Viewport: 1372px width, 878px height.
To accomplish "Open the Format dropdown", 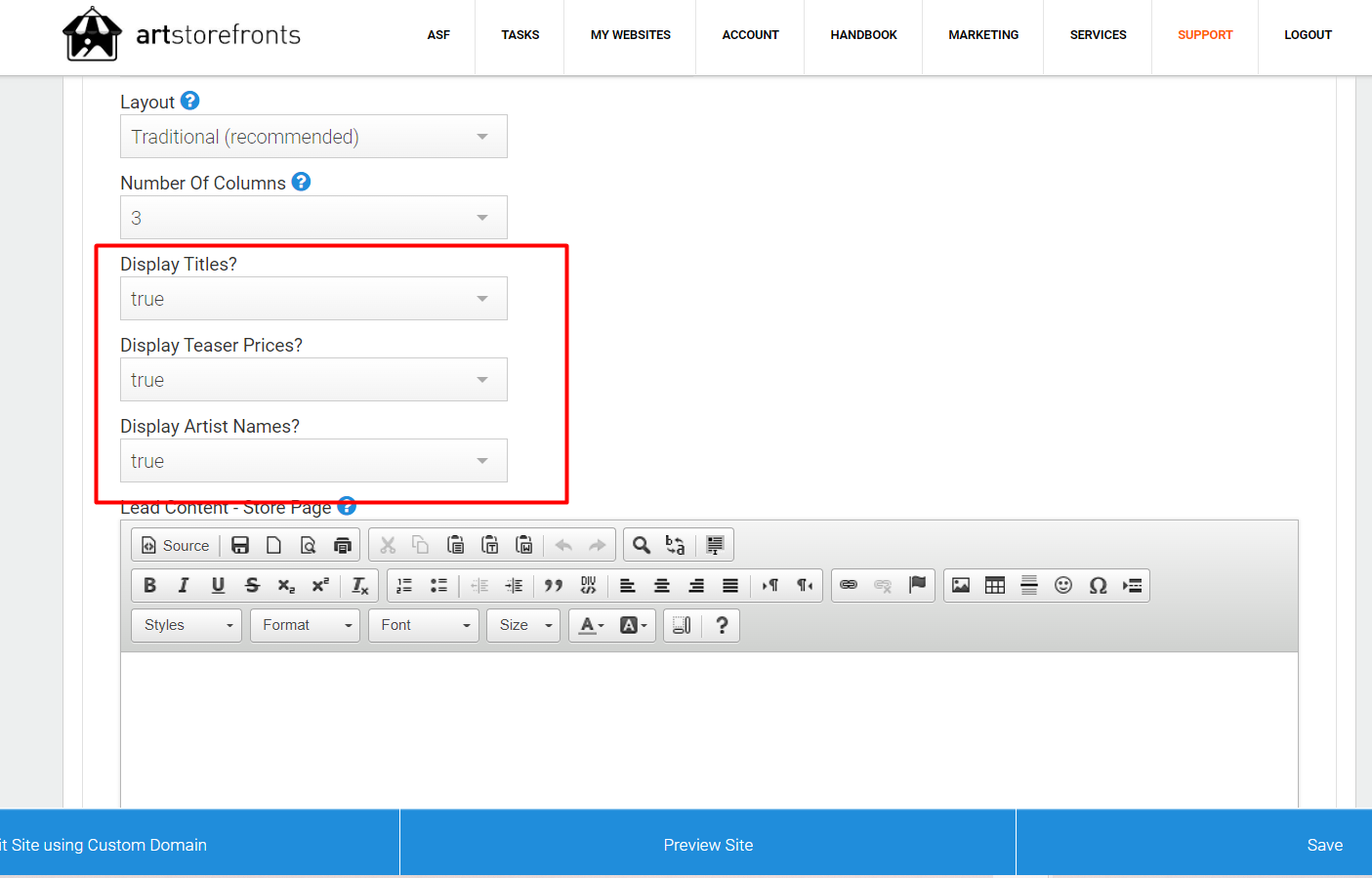I will pyautogui.click(x=305, y=625).
